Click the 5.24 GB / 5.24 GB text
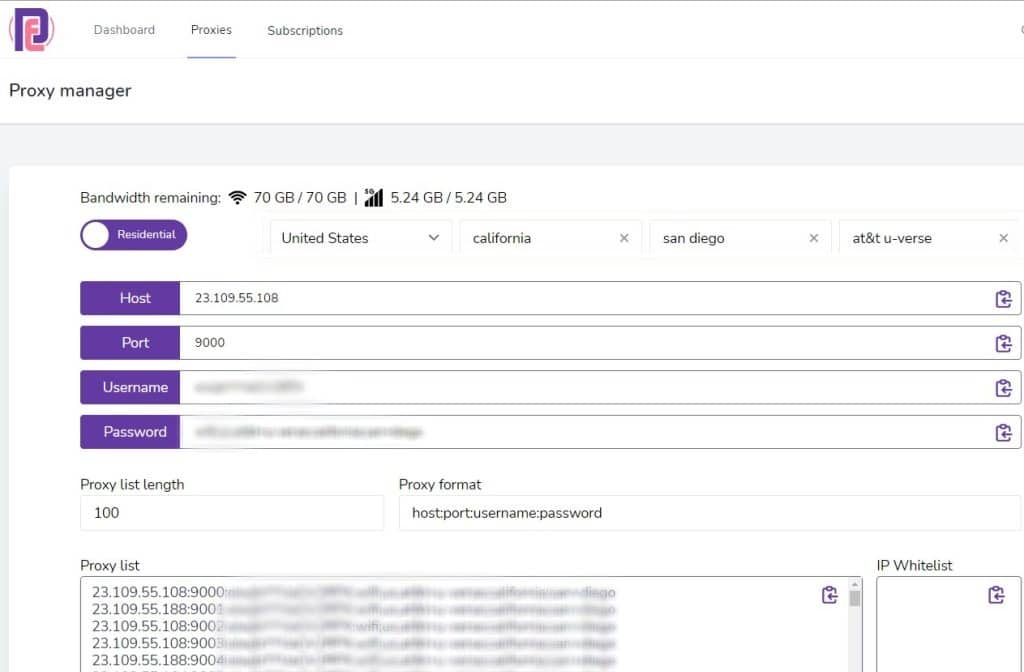 [449, 197]
